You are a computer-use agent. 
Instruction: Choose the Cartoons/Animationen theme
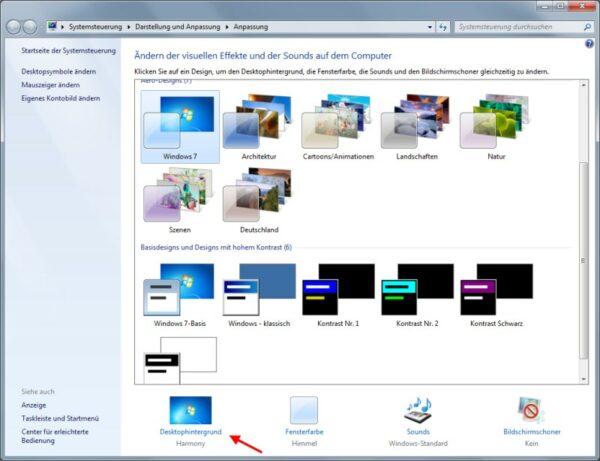[338, 127]
